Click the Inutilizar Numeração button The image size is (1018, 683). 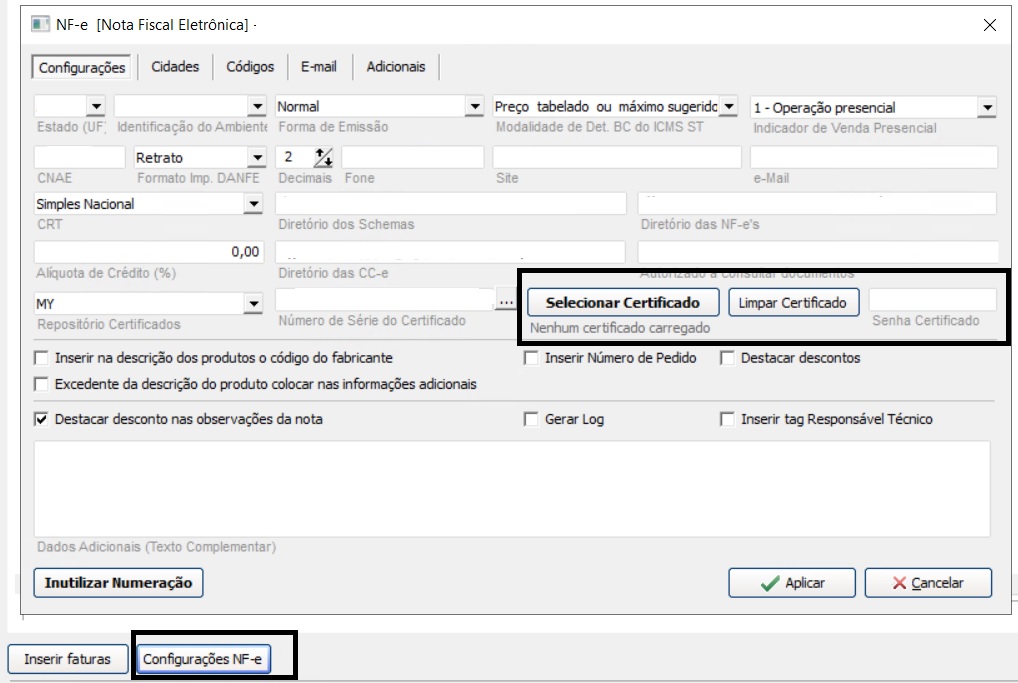[118, 583]
